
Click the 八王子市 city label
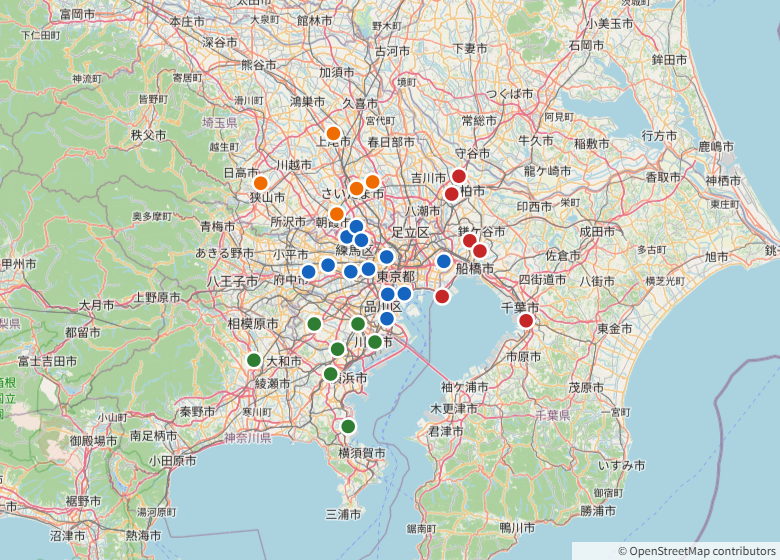point(232,281)
